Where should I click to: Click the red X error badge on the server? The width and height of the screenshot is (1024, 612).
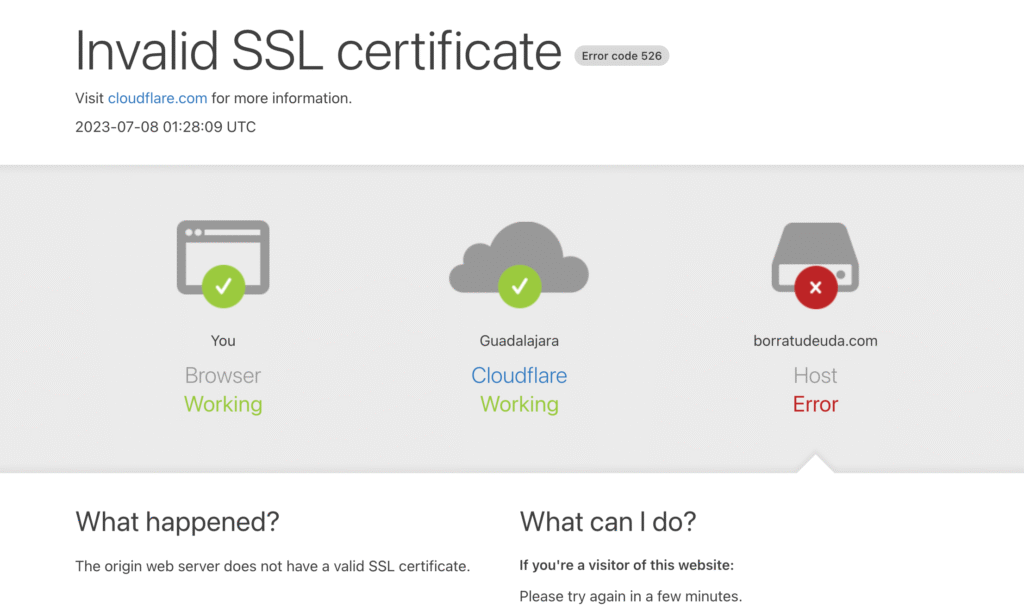click(x=815, y=287)
